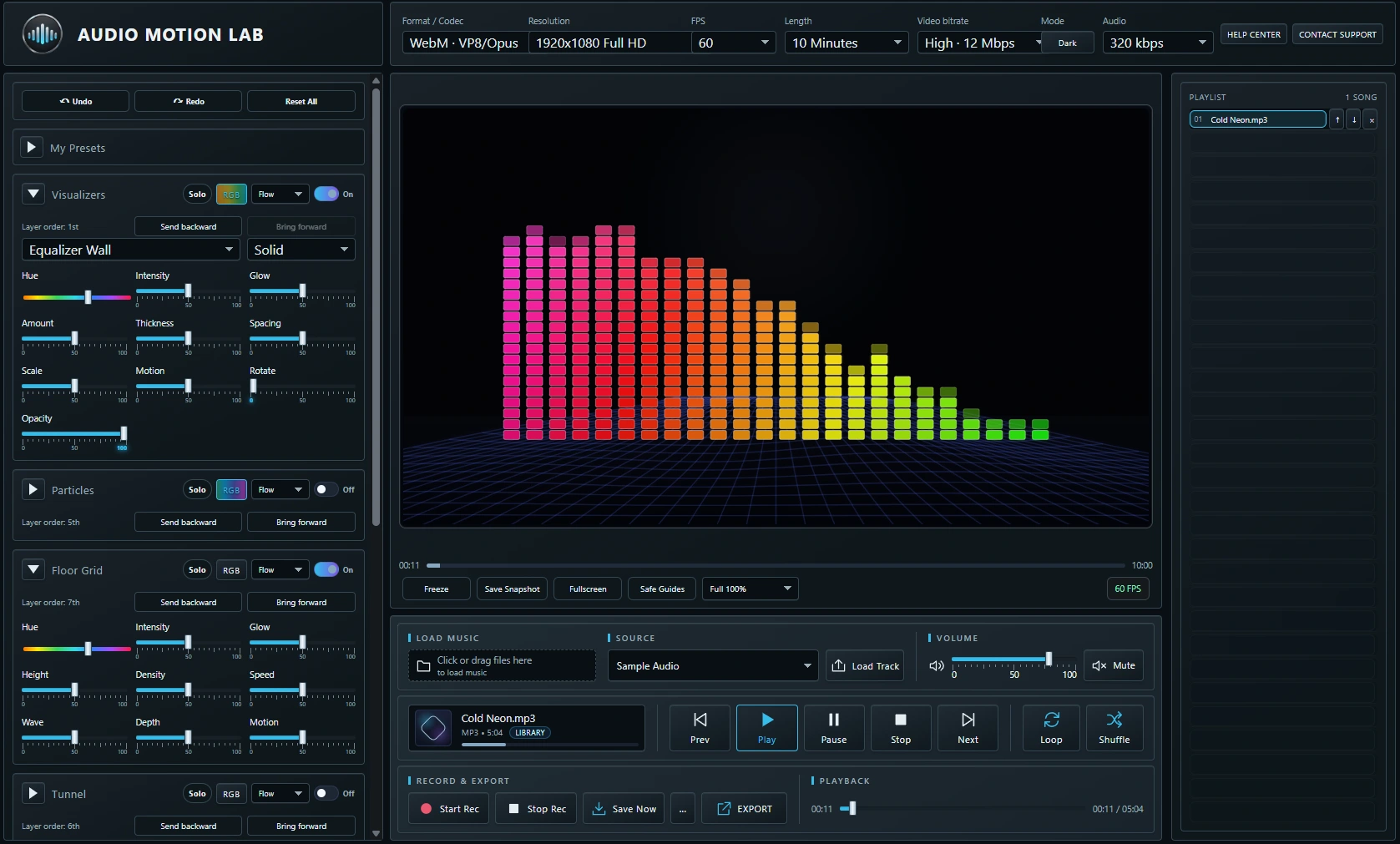Pause the current song

(x=833, y=728)
